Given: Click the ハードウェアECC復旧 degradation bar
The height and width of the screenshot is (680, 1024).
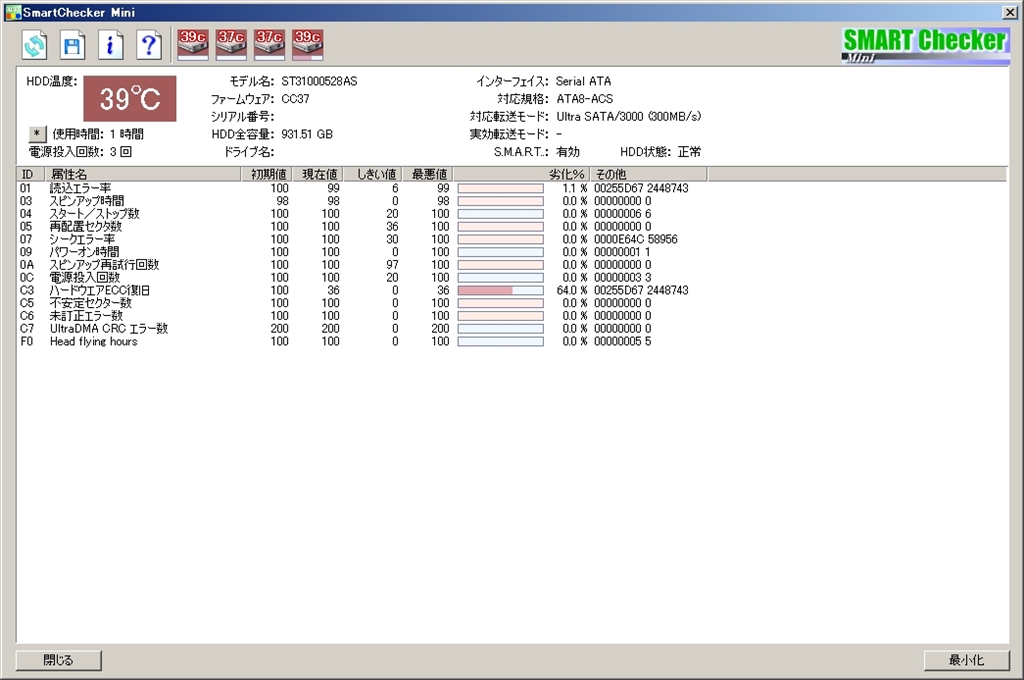Looking at the screenshot, I should click(x=501, y=290).
